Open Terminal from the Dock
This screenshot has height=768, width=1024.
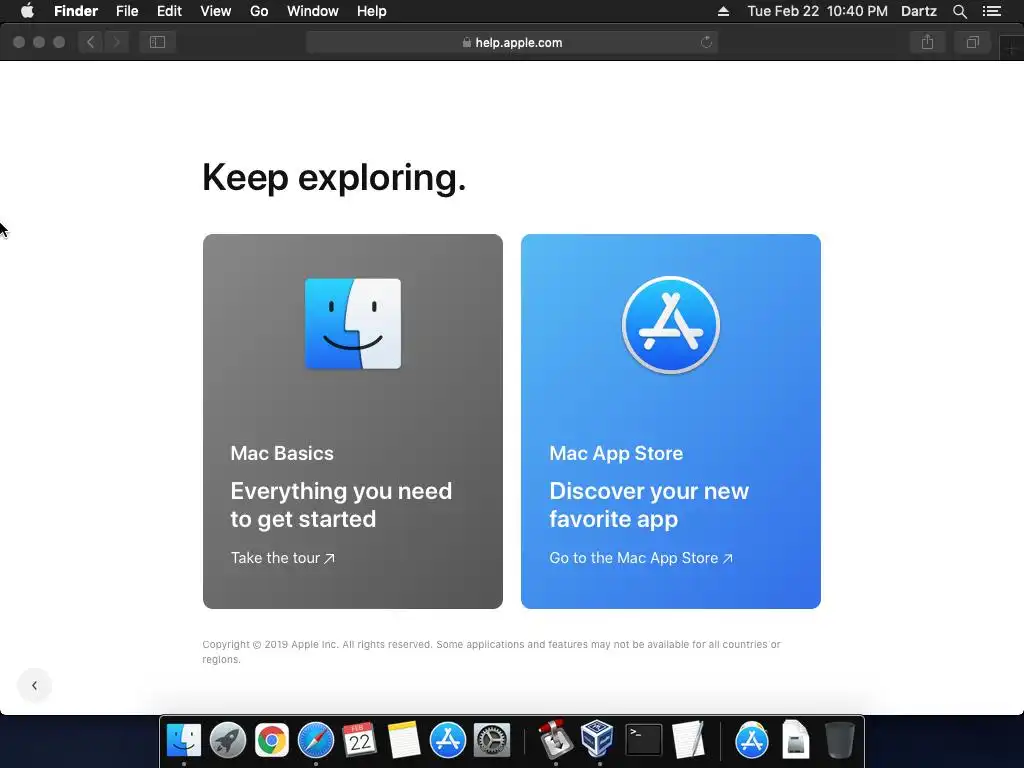[x=643, y=741]
